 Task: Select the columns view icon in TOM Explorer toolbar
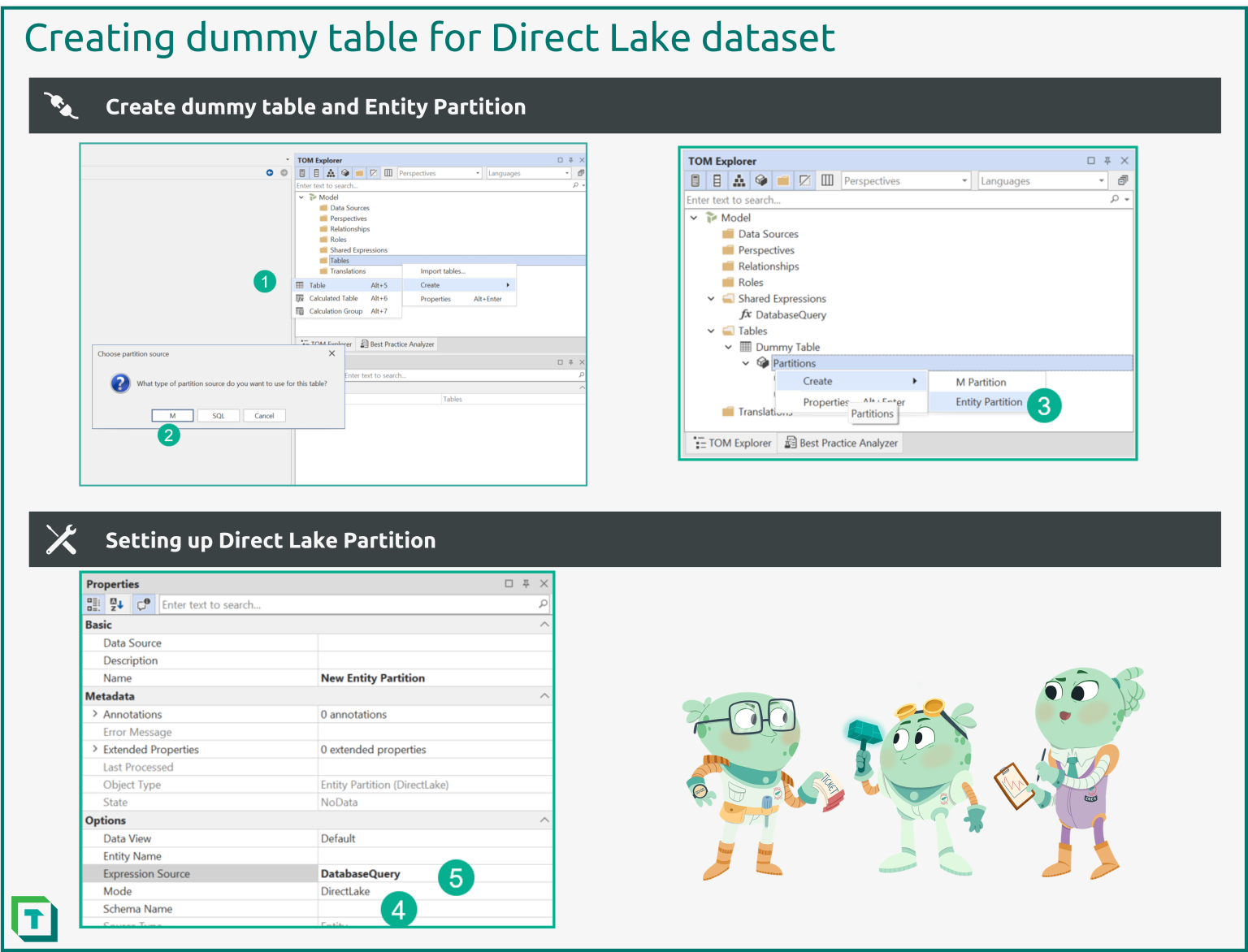pyautogui.click(x=827, y=180)
